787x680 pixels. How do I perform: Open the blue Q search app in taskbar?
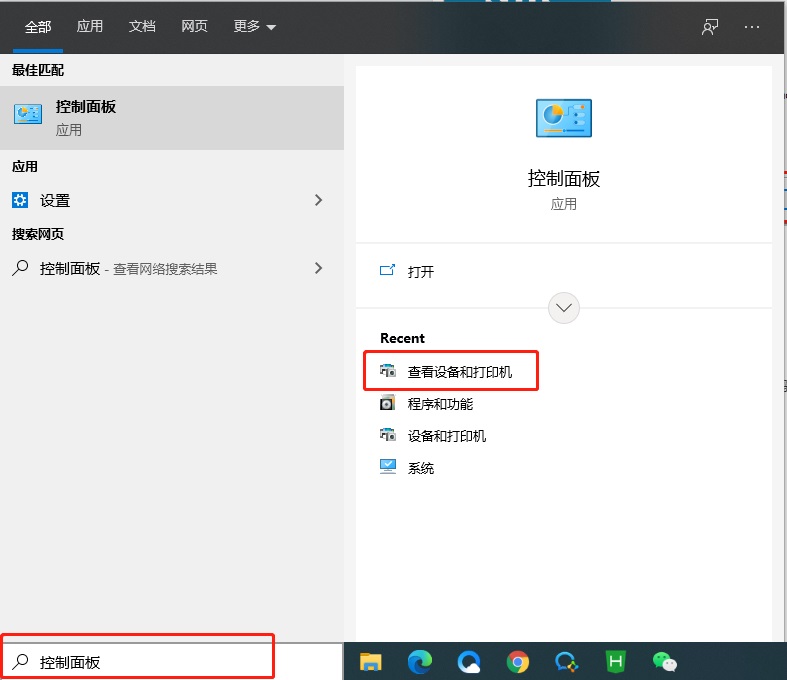click(566, 662)
